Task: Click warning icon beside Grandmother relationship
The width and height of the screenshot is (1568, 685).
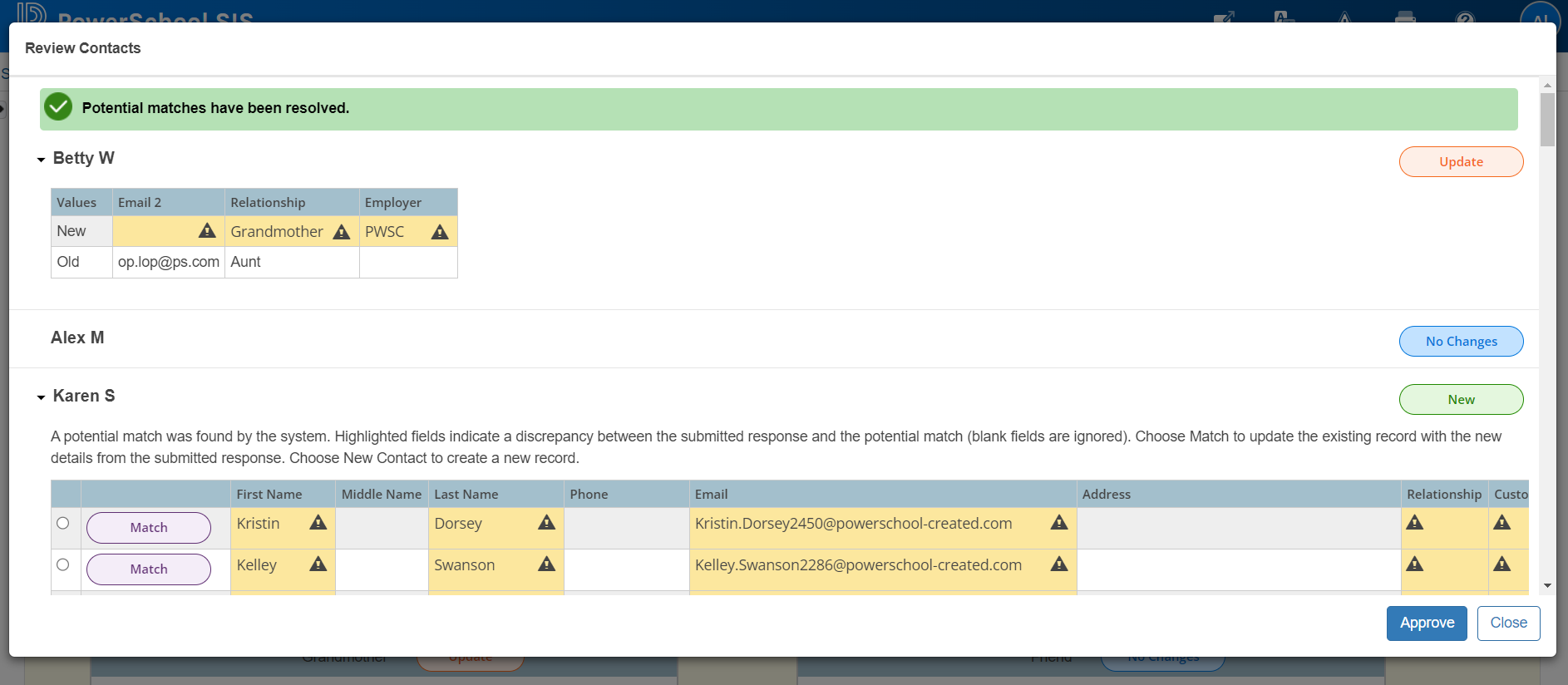Action: (x=342, y=232)
